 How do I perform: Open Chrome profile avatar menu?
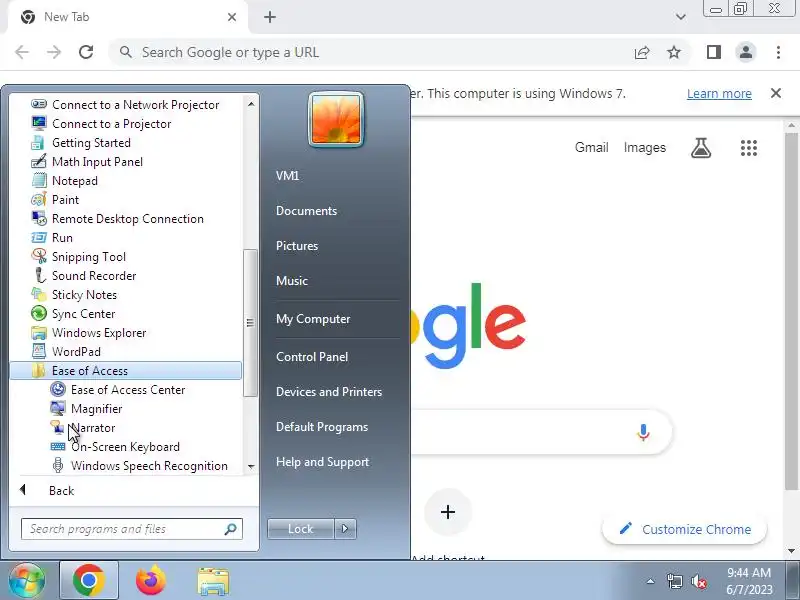pos(746,52)
